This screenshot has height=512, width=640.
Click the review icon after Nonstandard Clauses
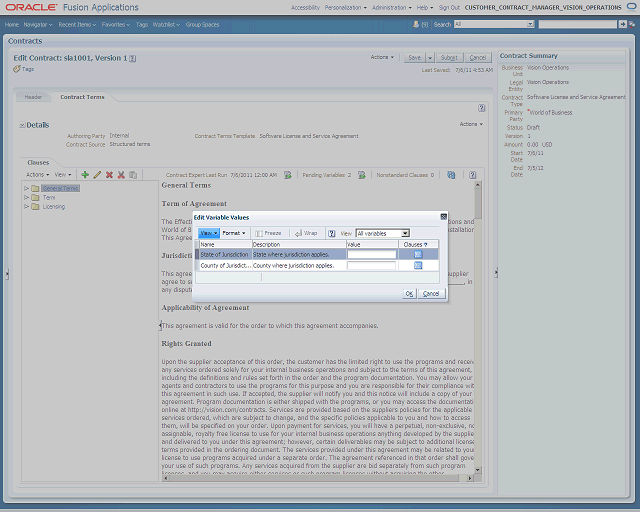(451, 175)
